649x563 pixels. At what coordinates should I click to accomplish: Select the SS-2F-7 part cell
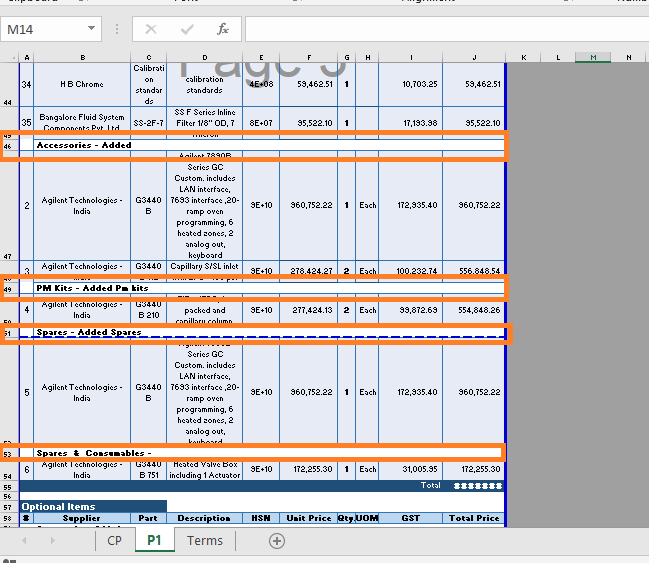pos(149,123)
